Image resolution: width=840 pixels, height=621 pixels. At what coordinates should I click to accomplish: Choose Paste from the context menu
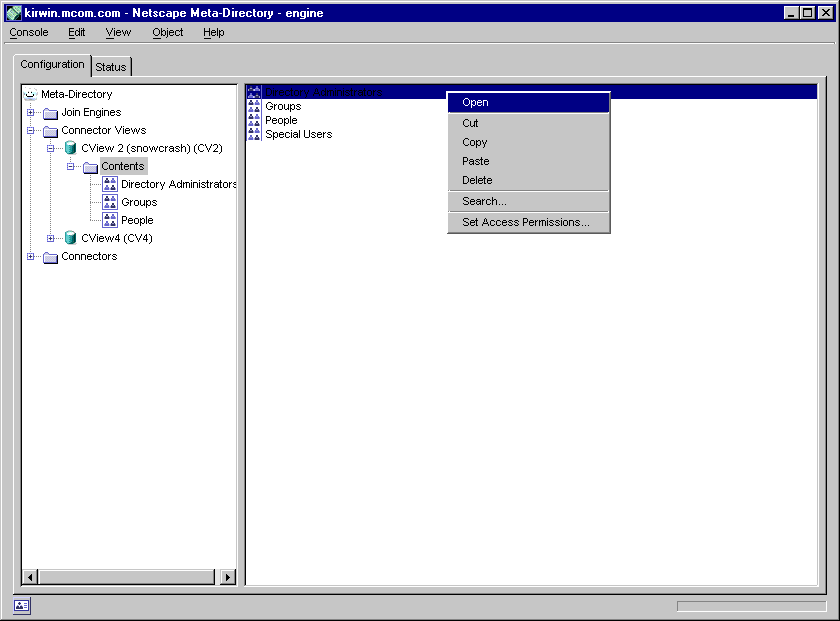(529, 161)
